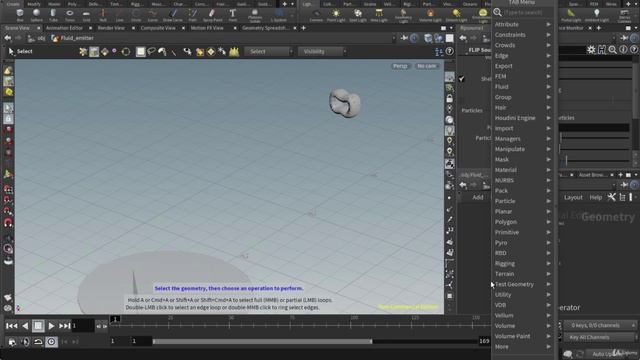Switch to the Animation Editor tab

(64, 28)
